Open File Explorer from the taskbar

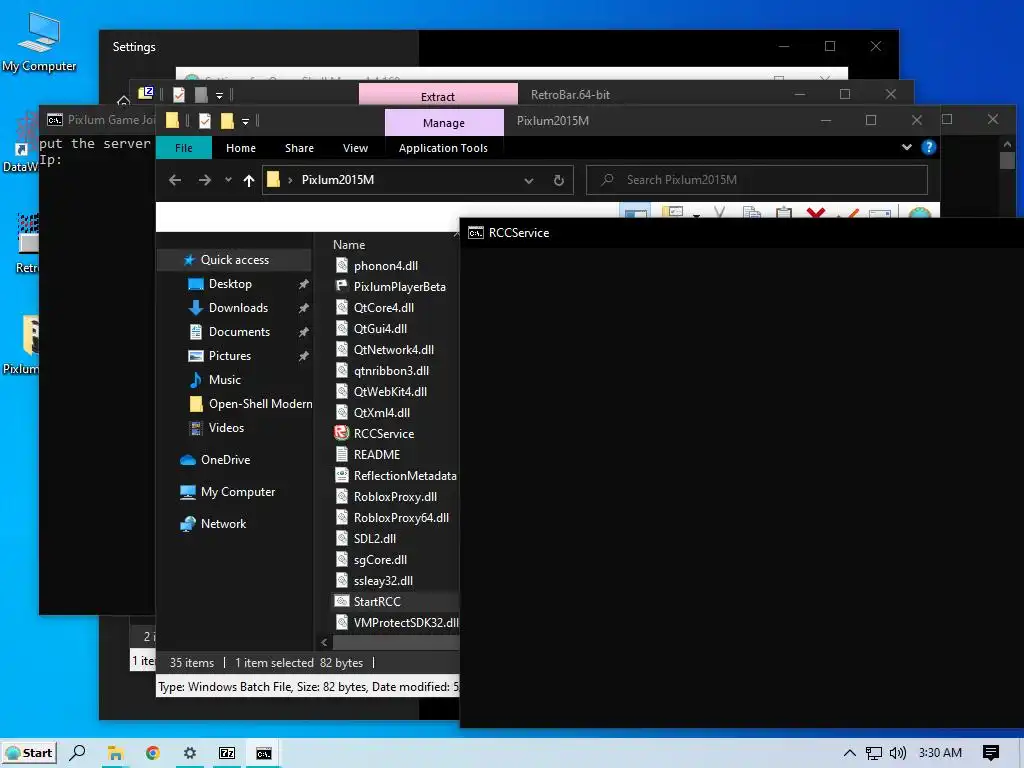click(x=116, y=753)
